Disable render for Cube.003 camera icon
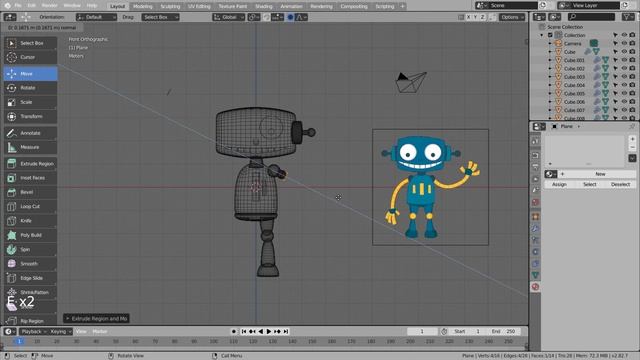 (x=632, y=77)
